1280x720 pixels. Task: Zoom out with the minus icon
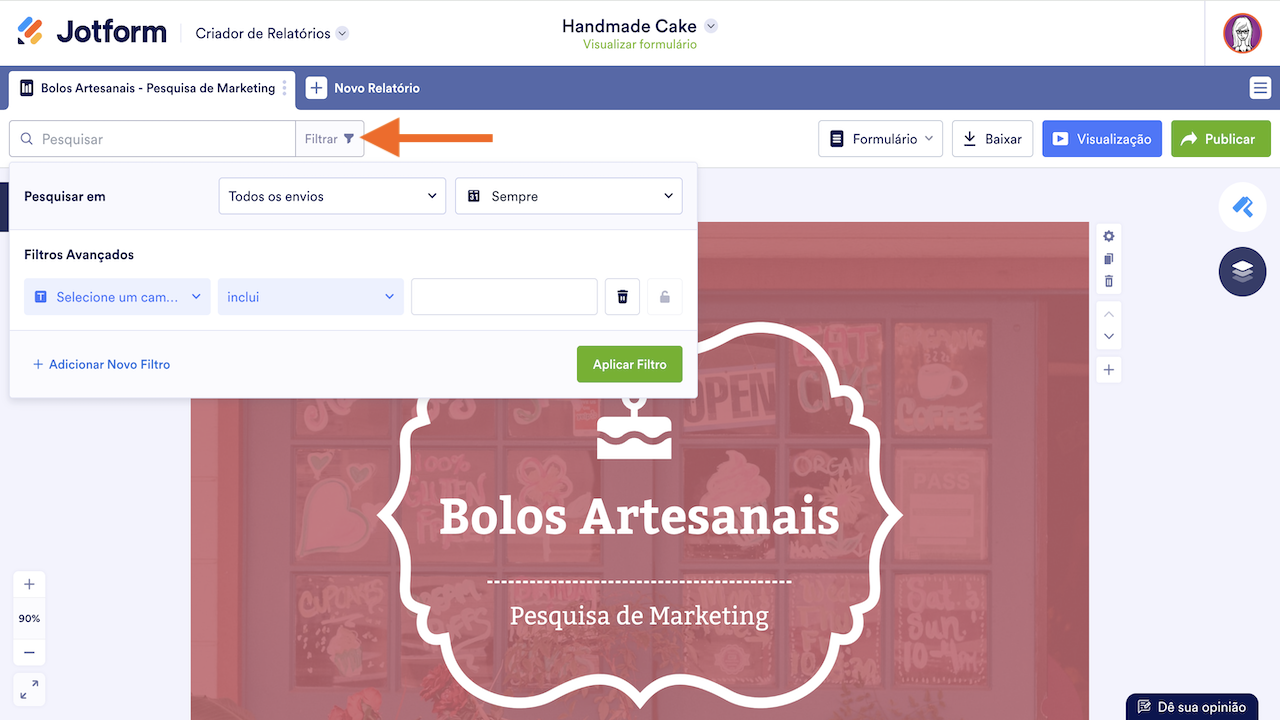29,652
